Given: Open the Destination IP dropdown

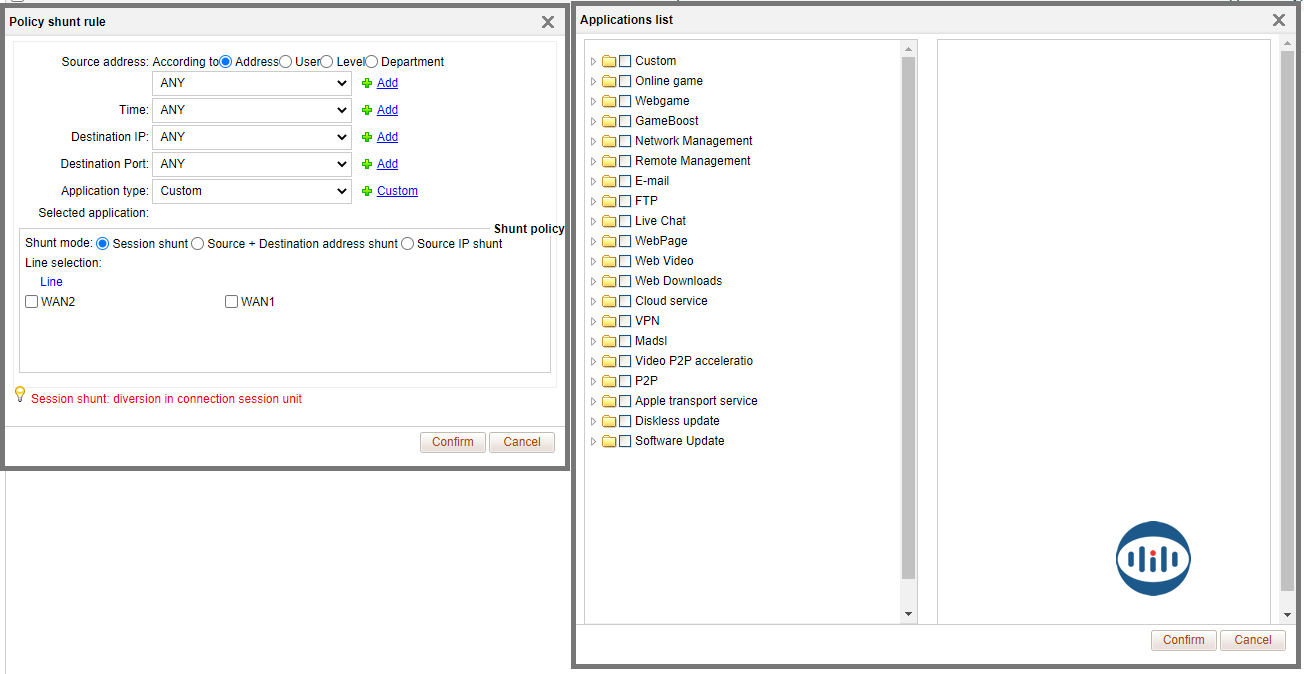Looking at the screenshot, I should pyautogui.click(x=251, y=137).
